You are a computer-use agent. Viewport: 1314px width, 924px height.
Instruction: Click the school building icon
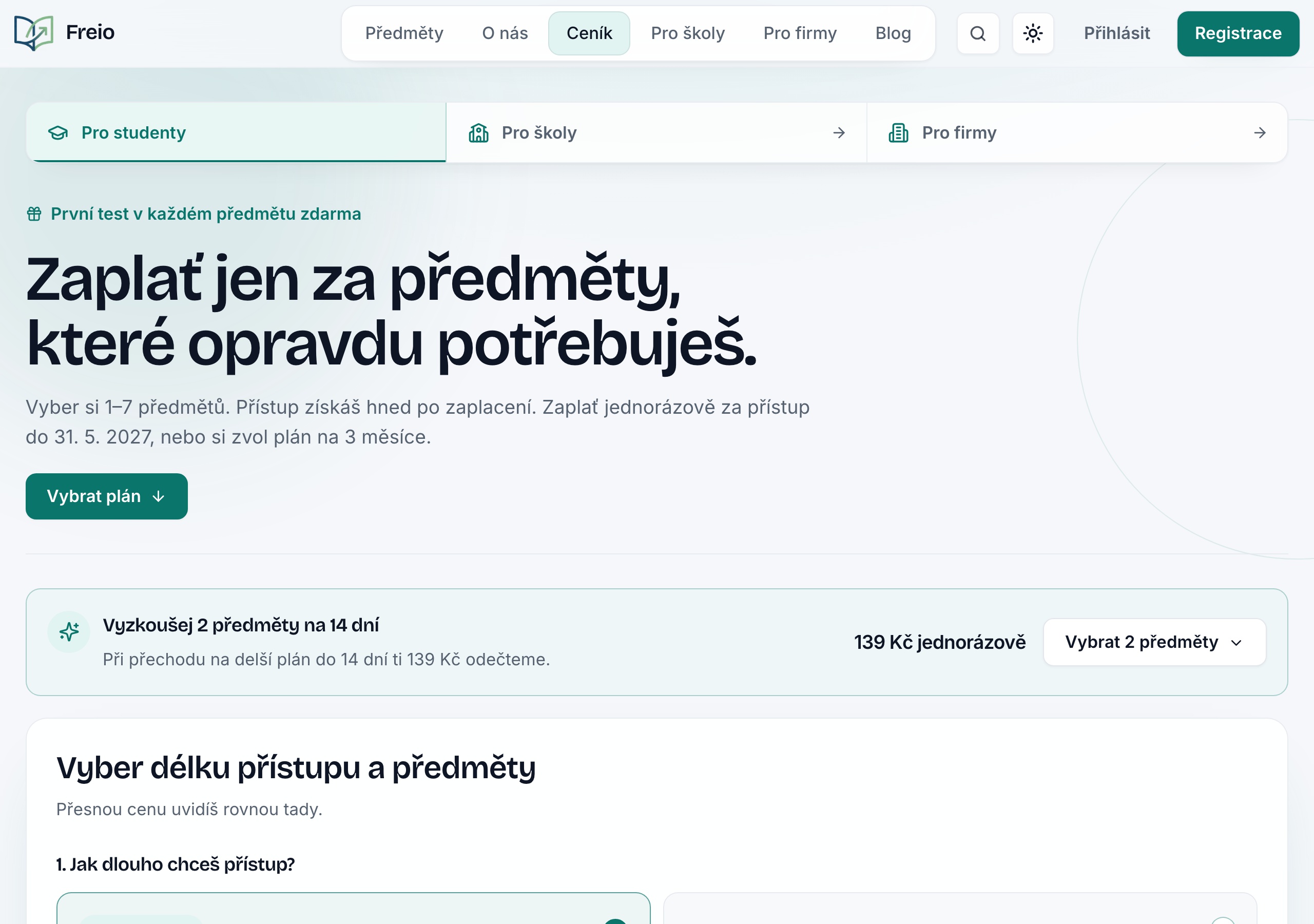point(478,133)
